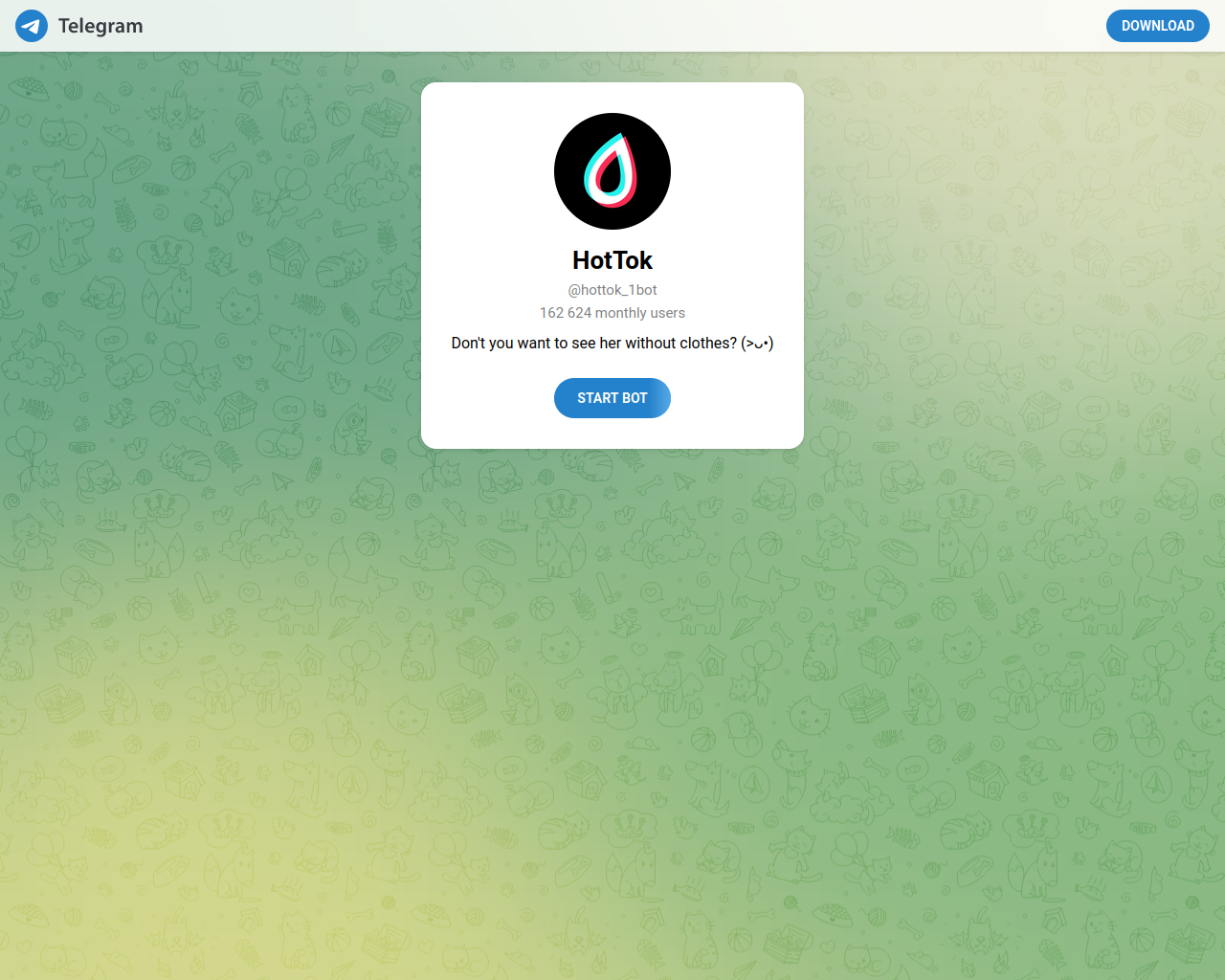This screenshot has height=980, width=1225.
Task: Click the bot description about clothes
Action: (x=612, y=343)
